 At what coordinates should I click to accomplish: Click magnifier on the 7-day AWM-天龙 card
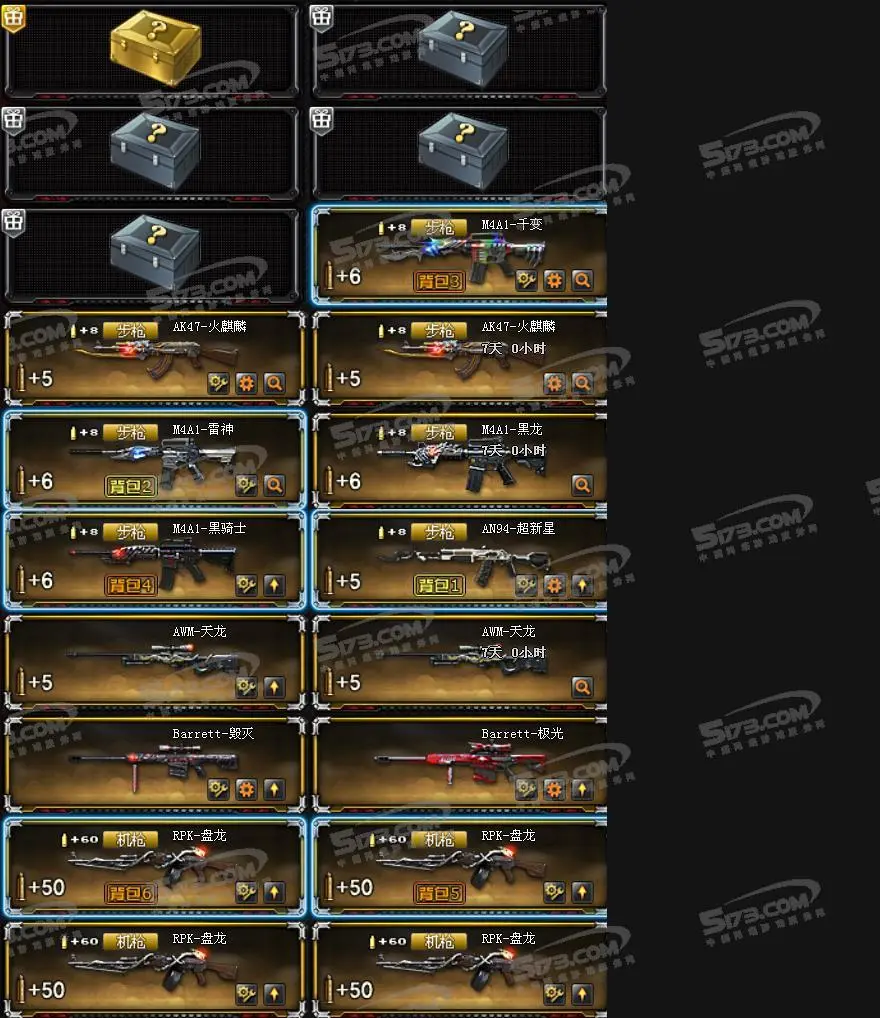coord(583,687)
